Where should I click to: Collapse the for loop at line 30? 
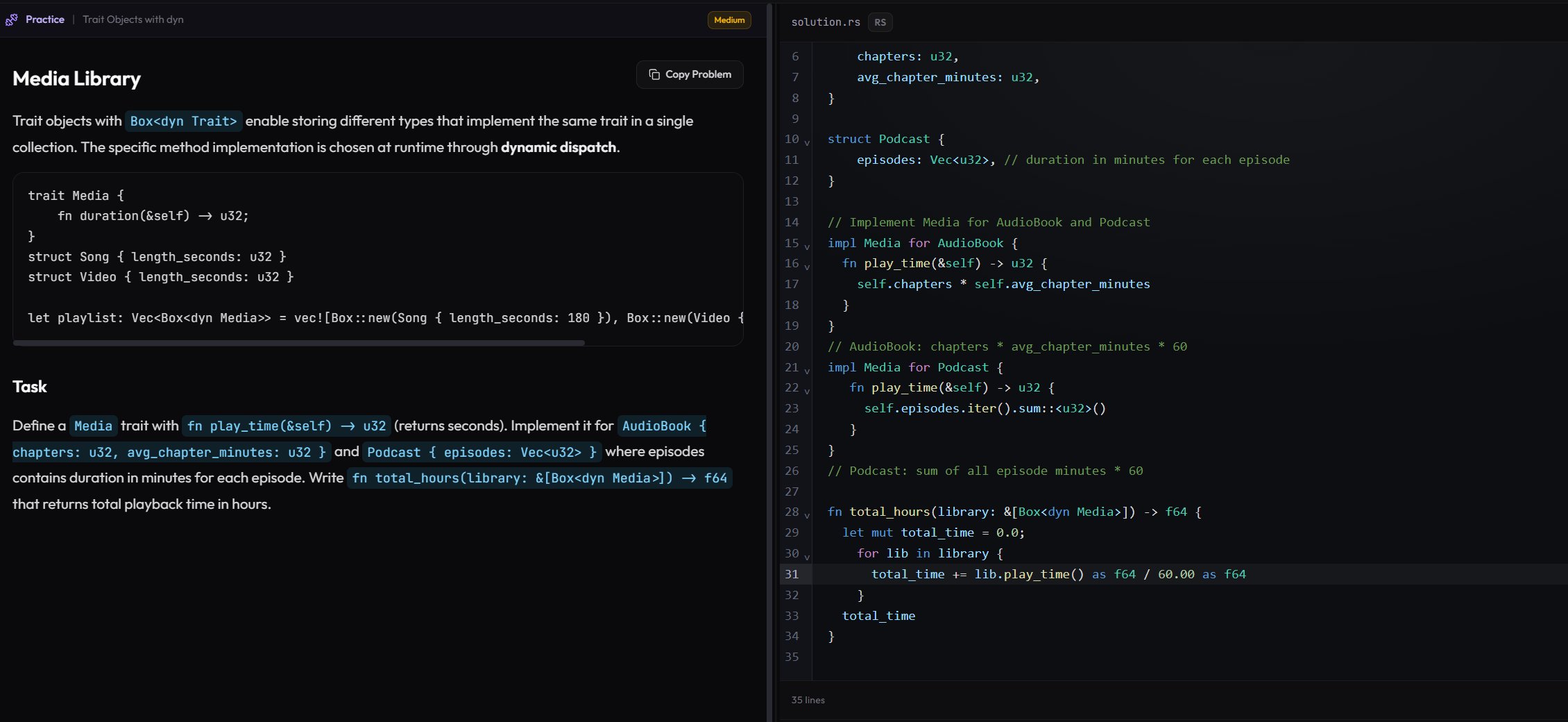click(807, 556)
